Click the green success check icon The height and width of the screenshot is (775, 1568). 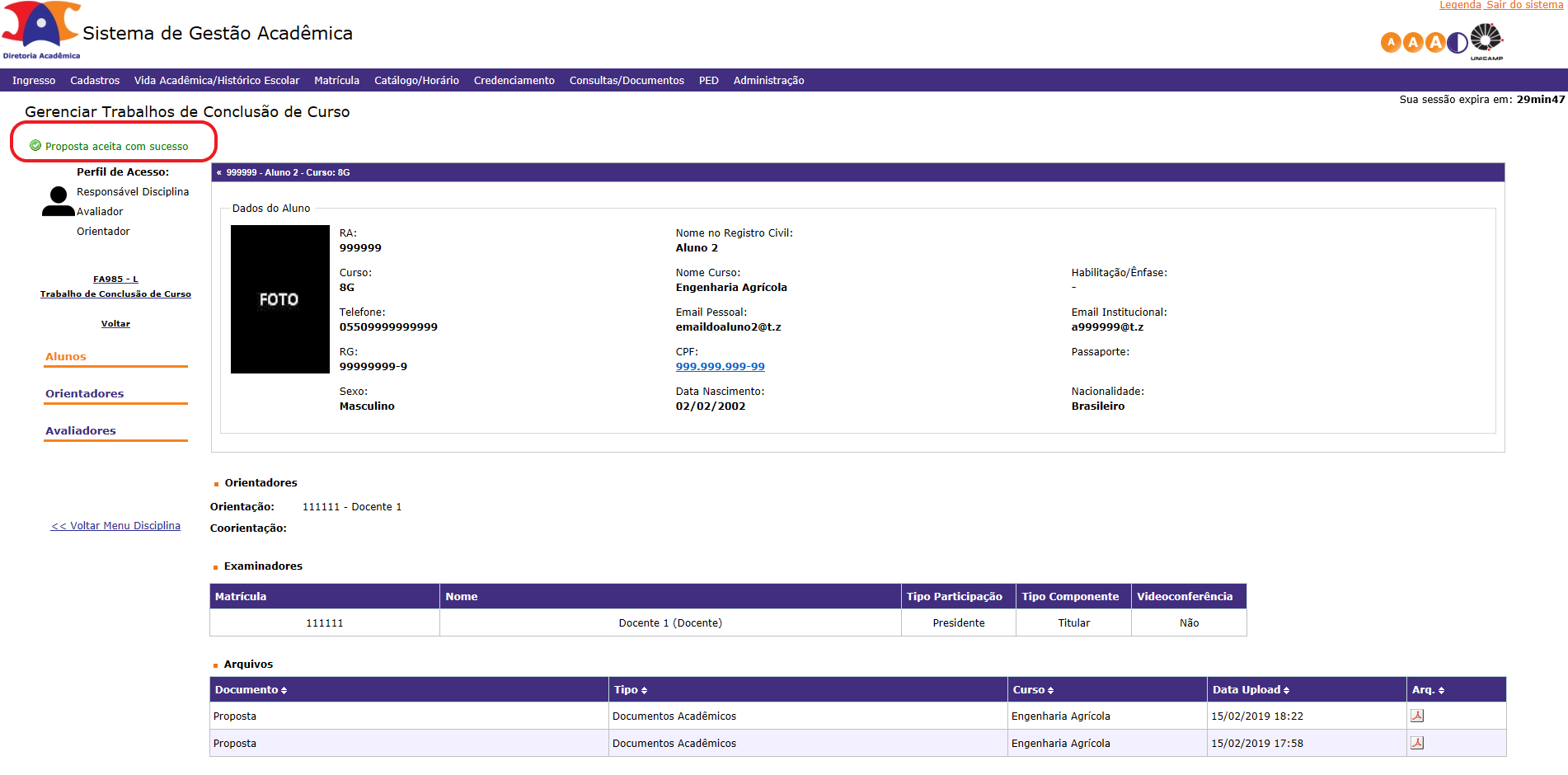[35, 145]
